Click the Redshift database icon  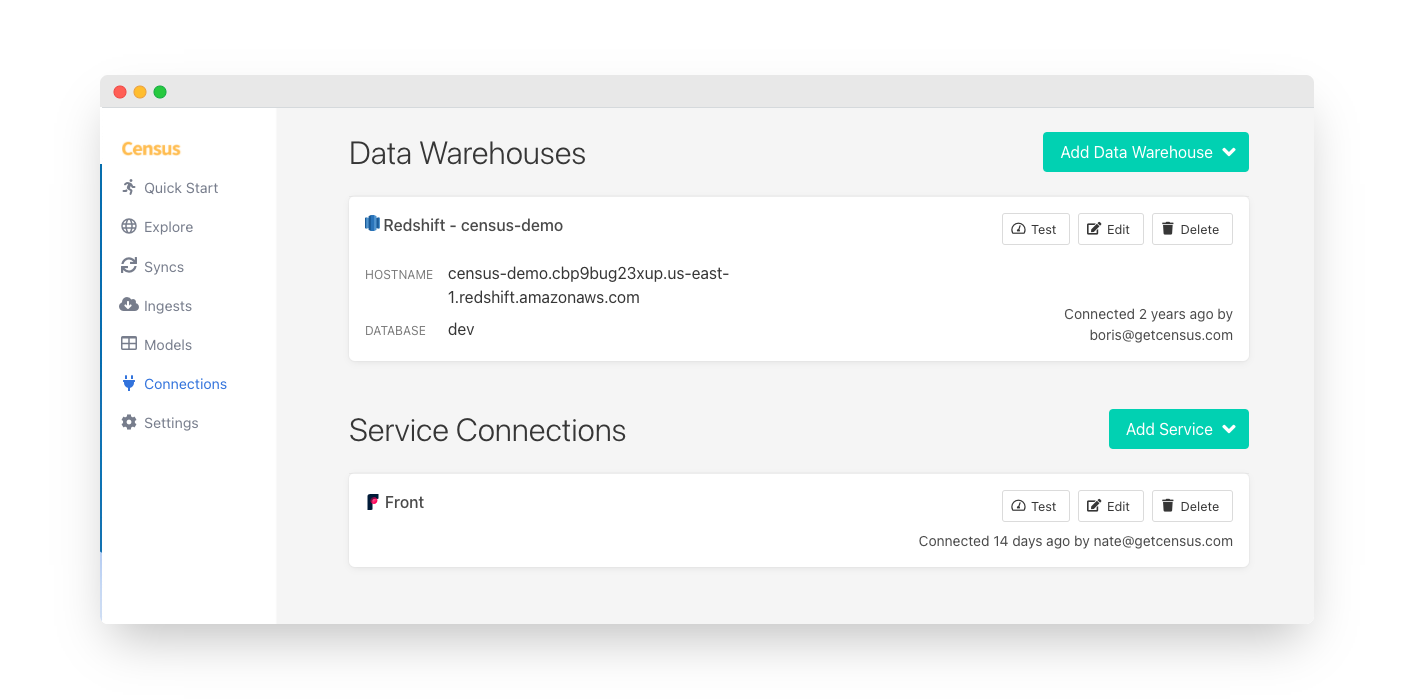(372, 224)
